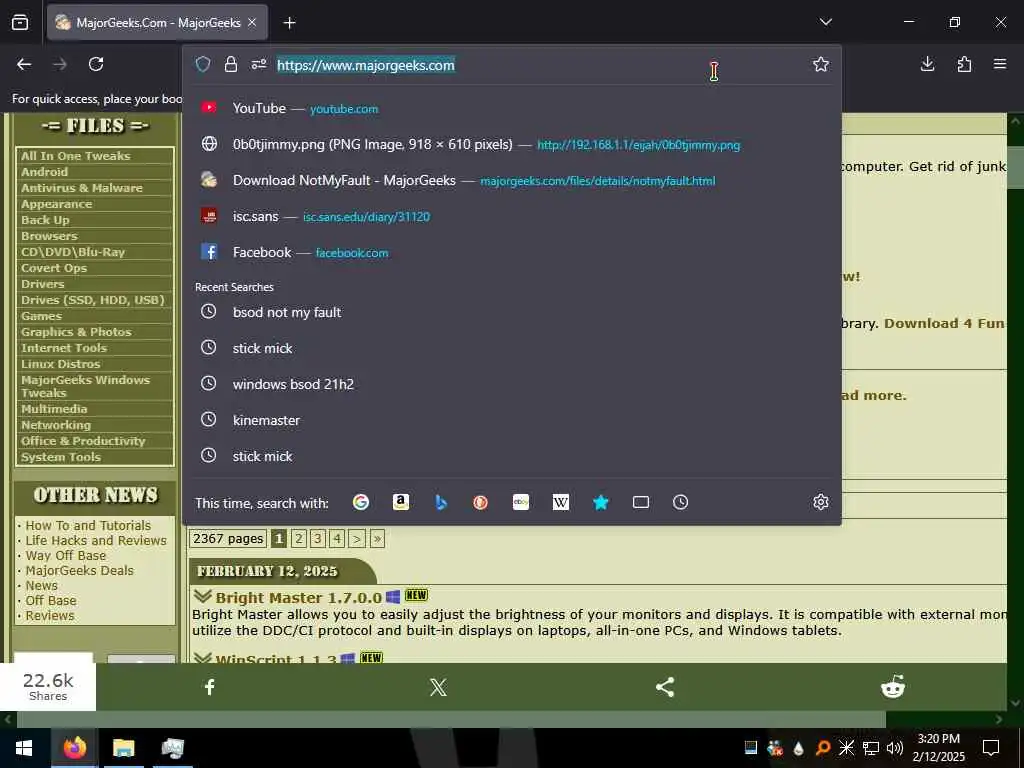Share the page on X
The image size is (1024, 768).
(x=438, y=687)
